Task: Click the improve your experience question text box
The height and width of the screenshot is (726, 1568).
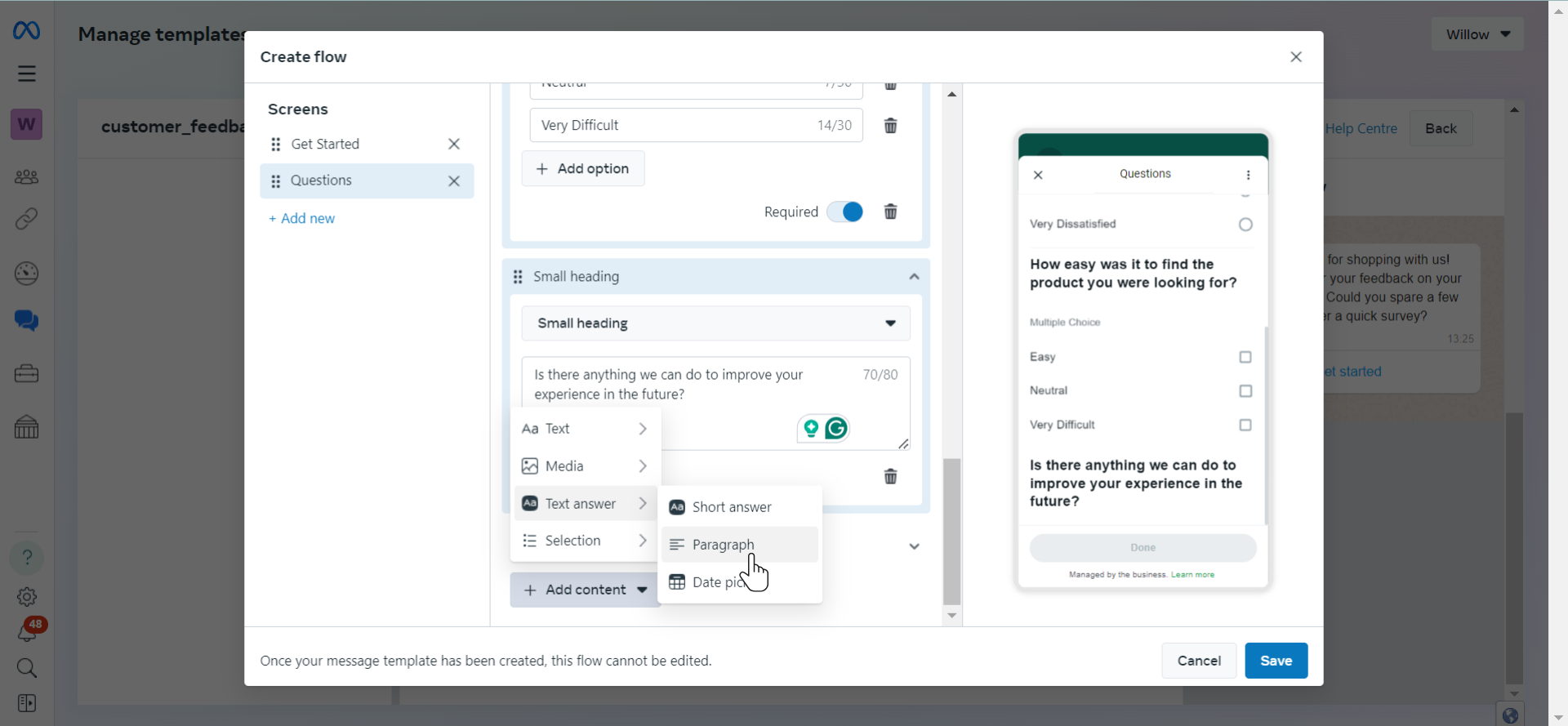Action: tap(715, 403)
